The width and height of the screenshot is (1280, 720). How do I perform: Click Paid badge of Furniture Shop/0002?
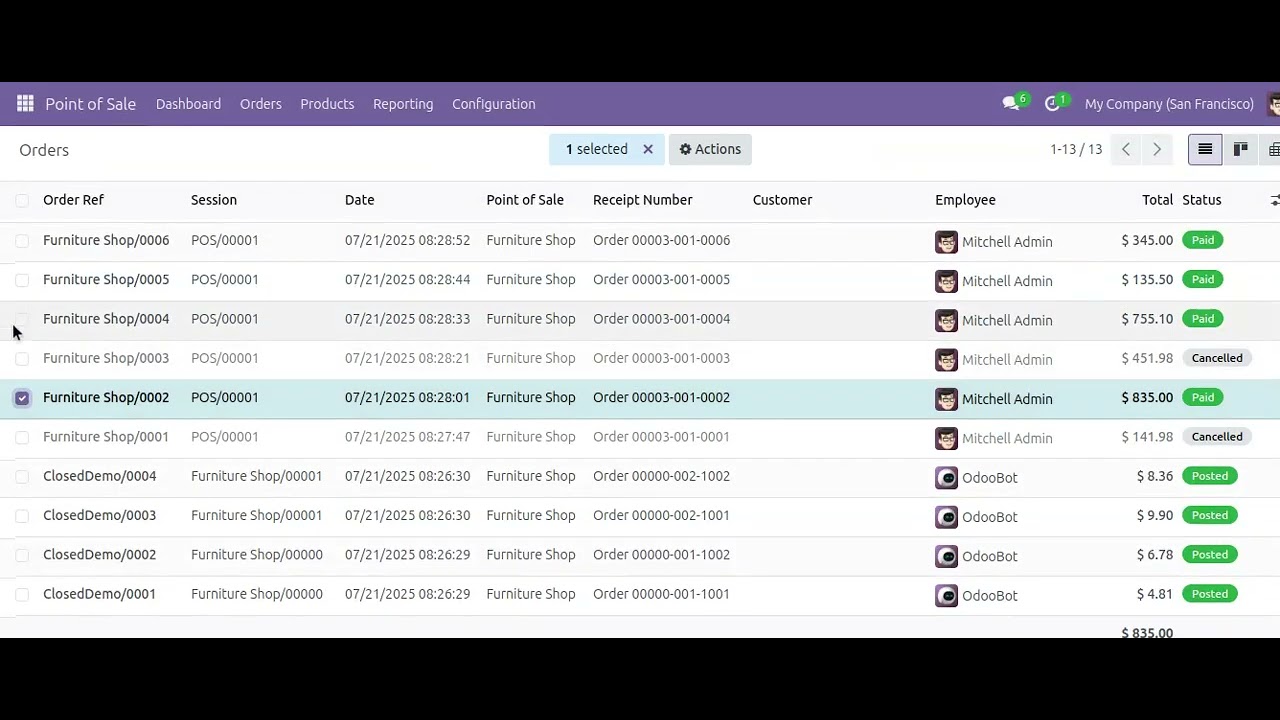point(1203,397)
